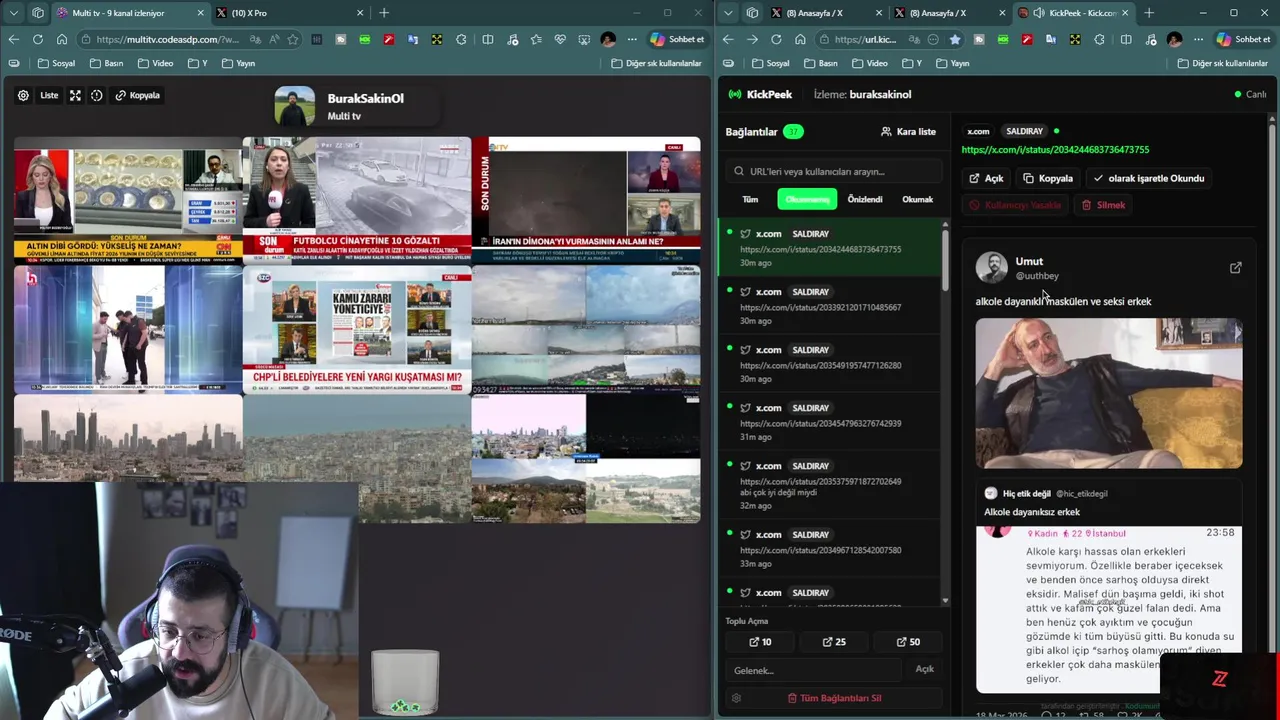This screenshot has width=1280, height=720.
Task: Mute the KickPeek tab via speaker icon
Action: pyautogui.click(x=1039, y=13)
